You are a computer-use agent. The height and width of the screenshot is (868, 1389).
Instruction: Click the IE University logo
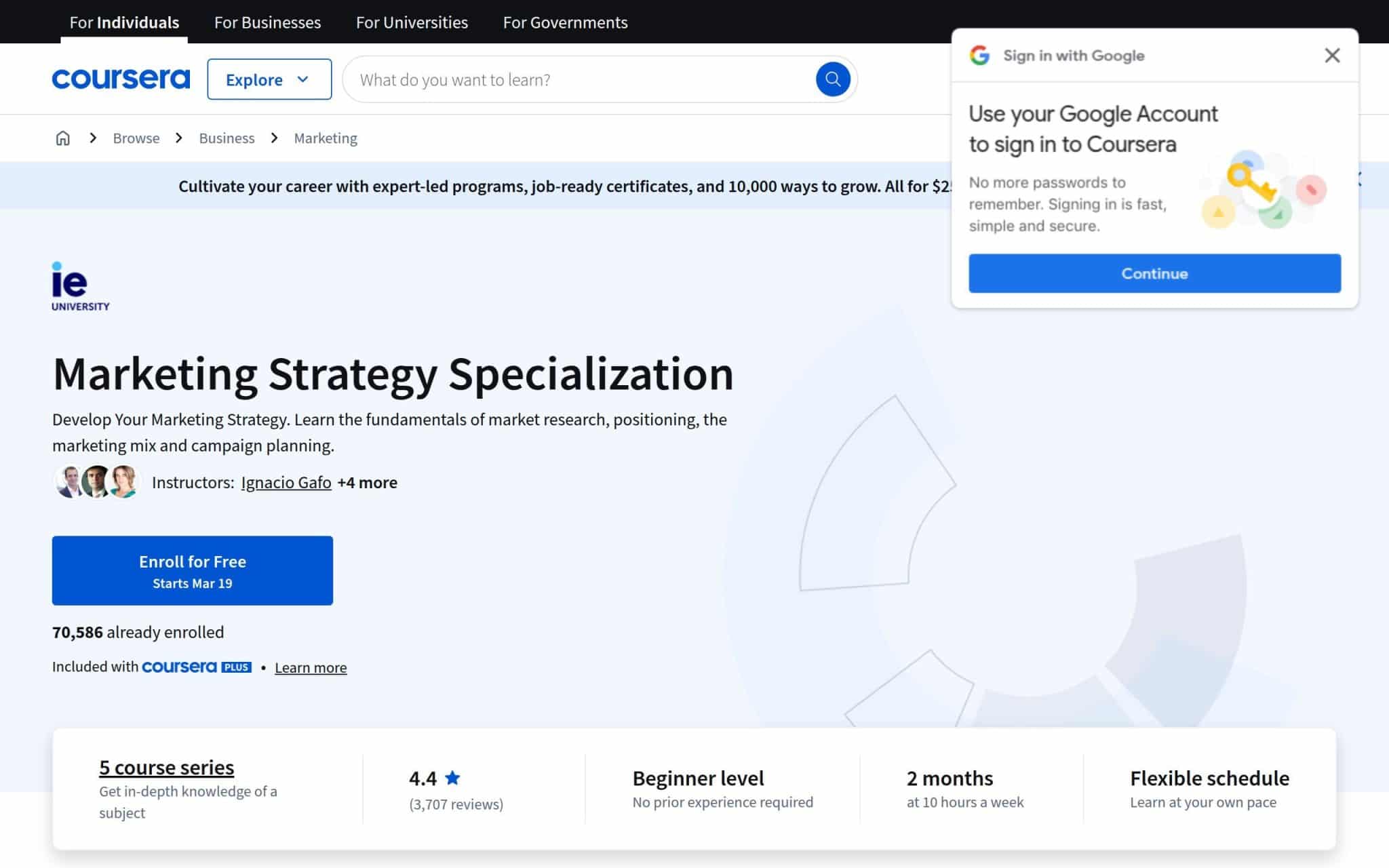coord(80,286)
